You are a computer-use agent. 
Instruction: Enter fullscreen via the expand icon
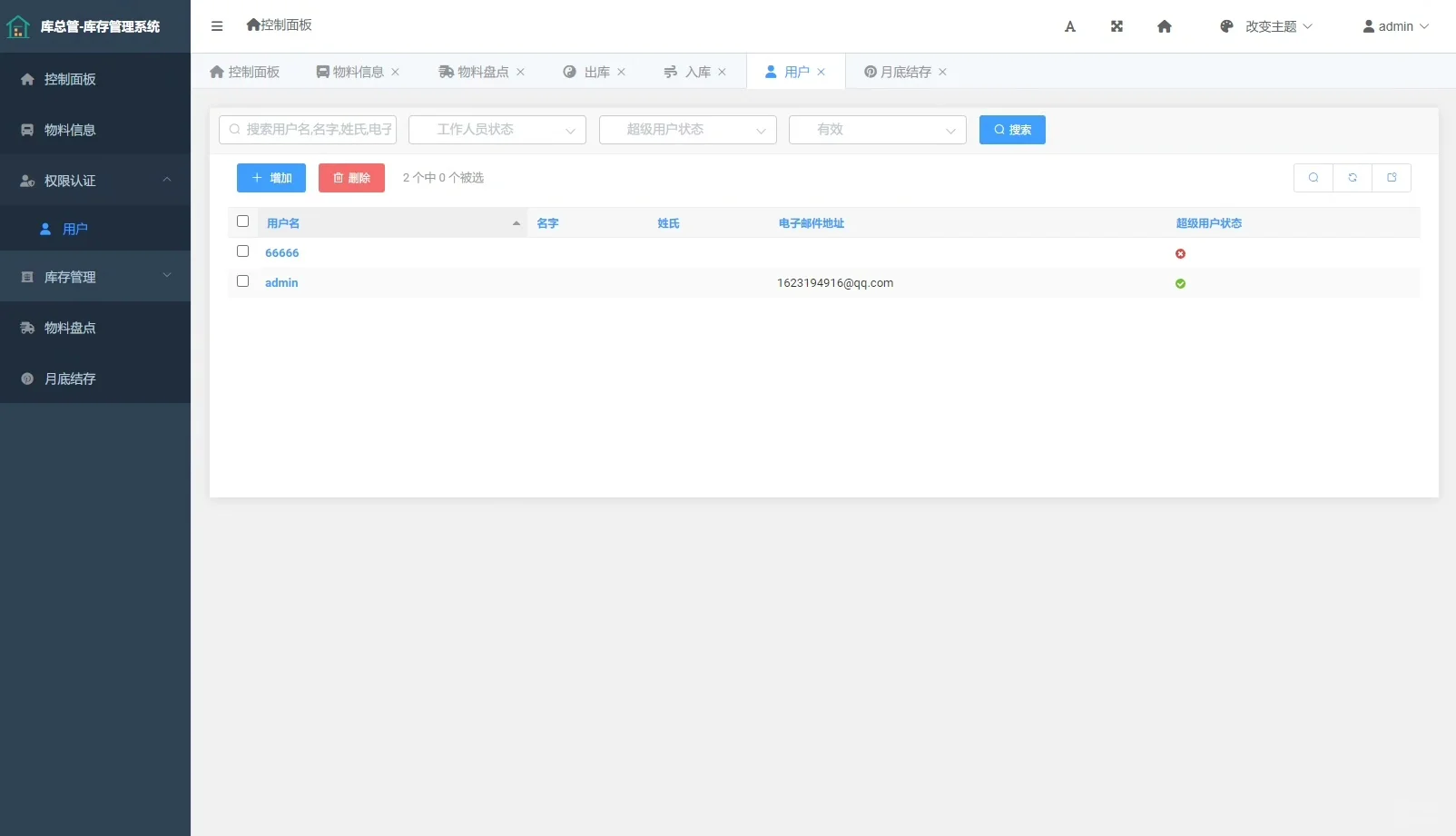[1116, 26]
